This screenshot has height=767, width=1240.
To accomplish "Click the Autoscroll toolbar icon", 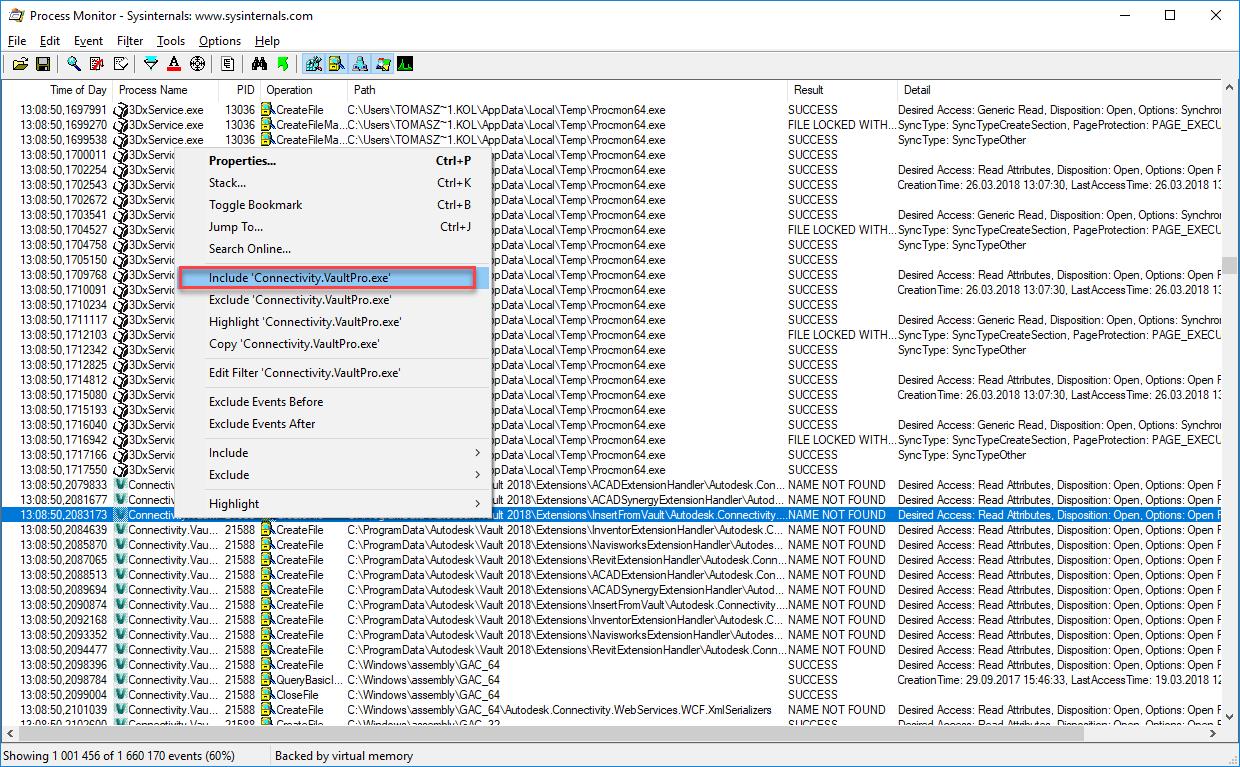I will [x=97, y=65].
